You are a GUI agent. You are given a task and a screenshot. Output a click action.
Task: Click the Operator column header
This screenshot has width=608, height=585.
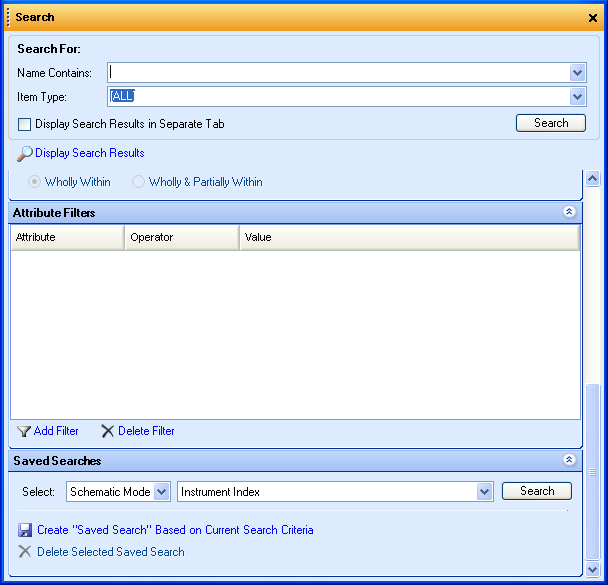(x=181, y=237)
